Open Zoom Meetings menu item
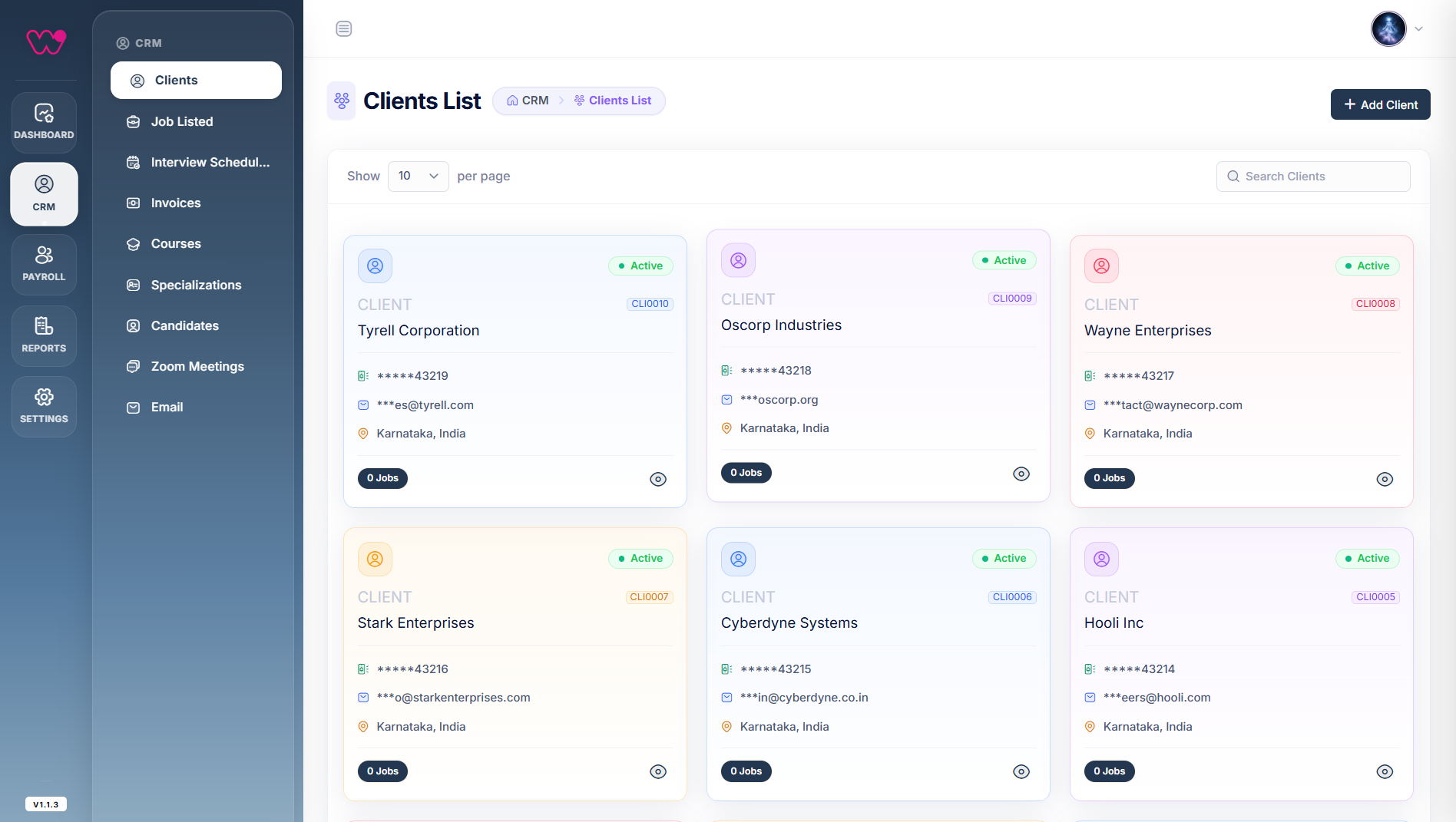 pos(196,366)
